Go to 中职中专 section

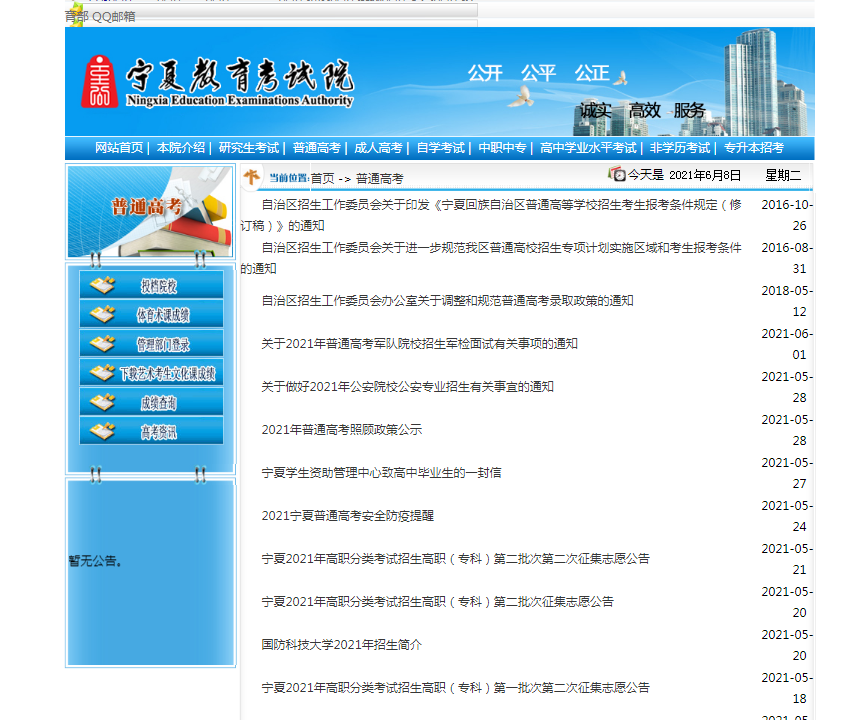pyautogui.click(x=502, y=148)
